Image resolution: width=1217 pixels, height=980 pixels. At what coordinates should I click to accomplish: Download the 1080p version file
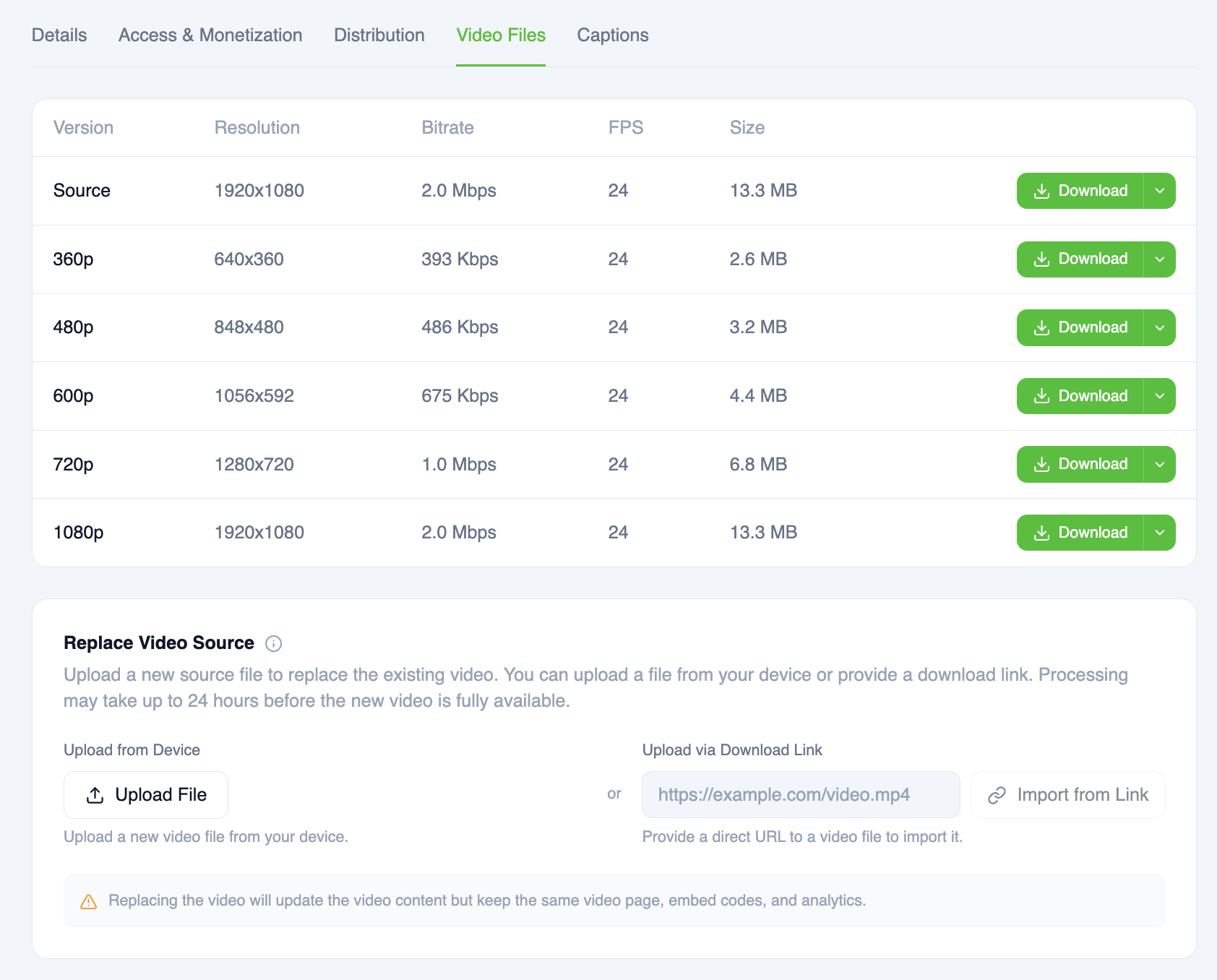pos(1080,533)
